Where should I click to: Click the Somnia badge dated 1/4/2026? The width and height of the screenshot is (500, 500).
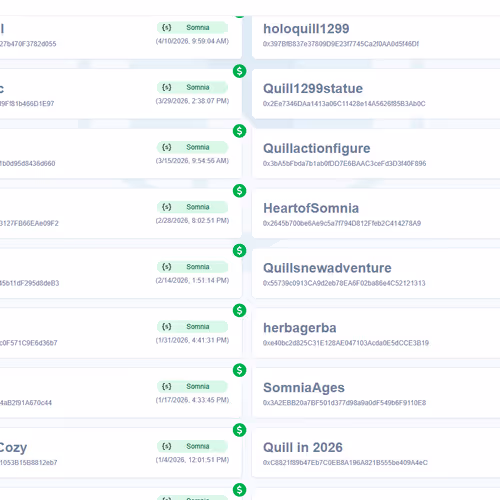(192, 446)
